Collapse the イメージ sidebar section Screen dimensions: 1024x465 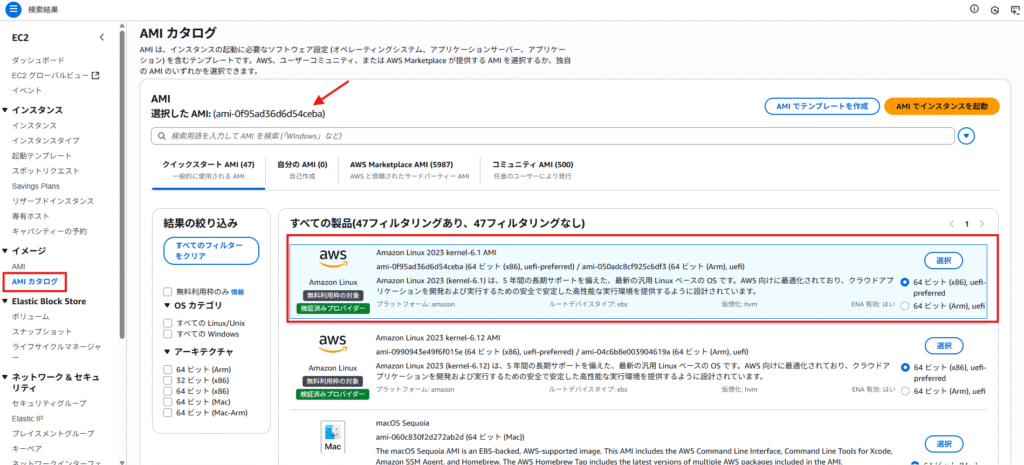pos(5,251)
